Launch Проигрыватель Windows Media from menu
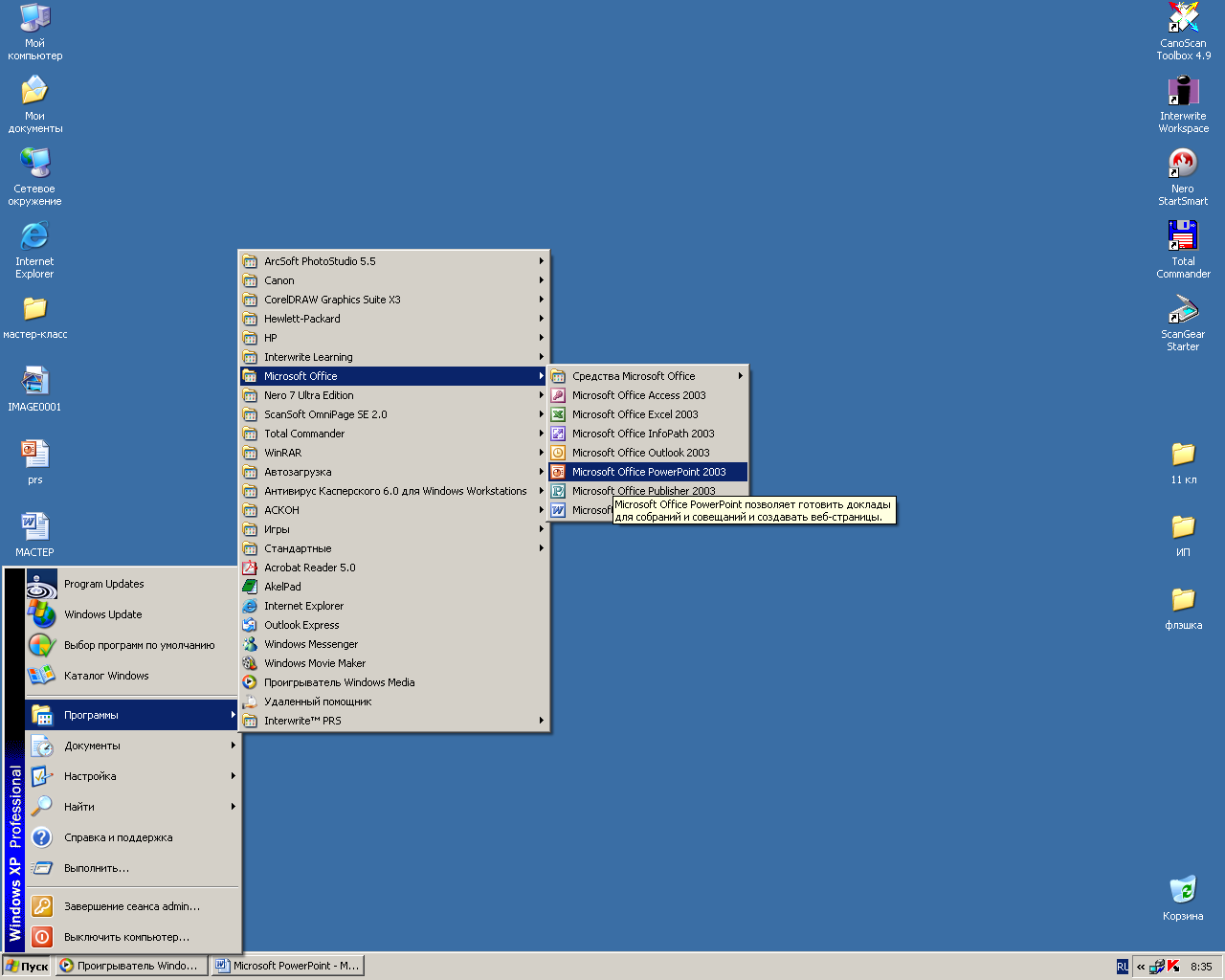The height and width of the screenshot is (980, 1225). pyautogui.click(x=393, y=682)
